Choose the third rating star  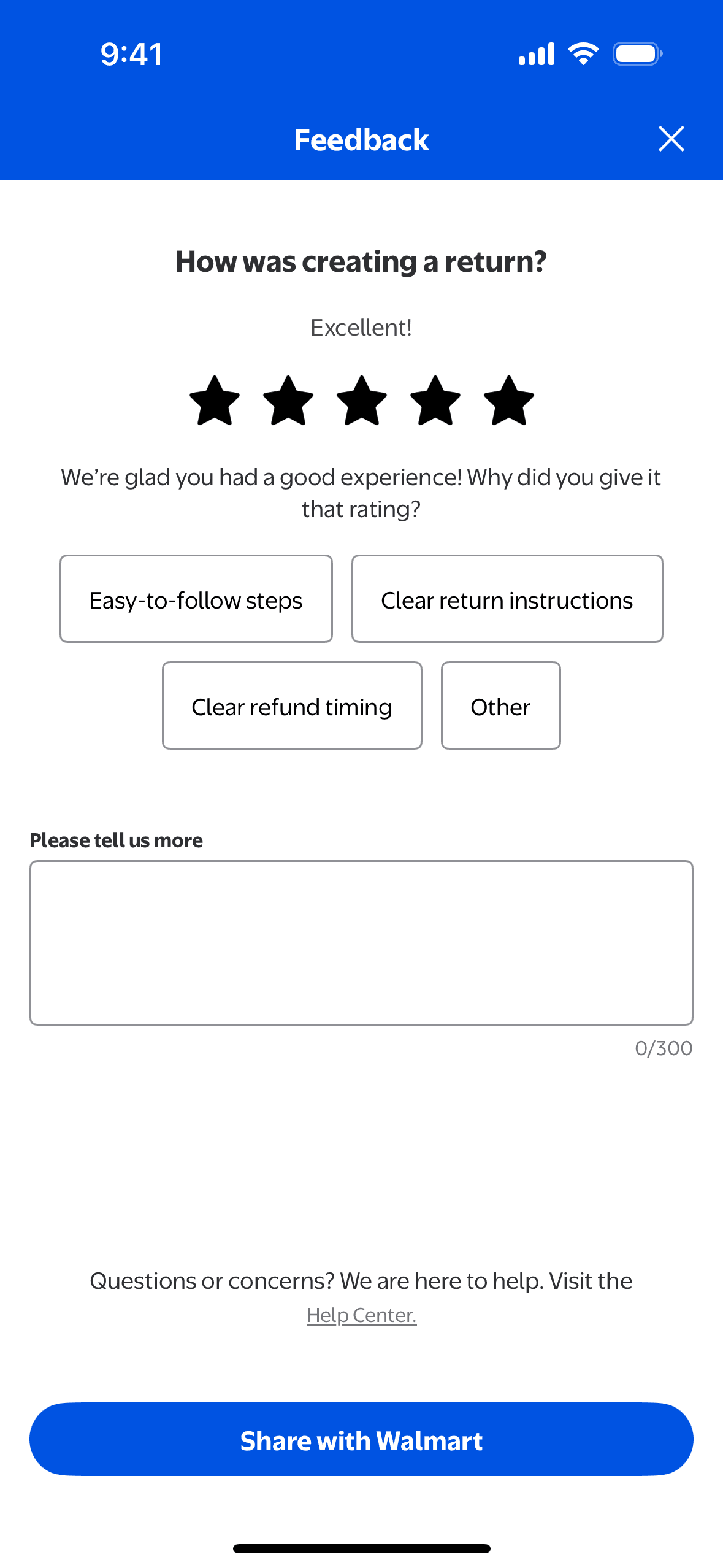(362, 401)
